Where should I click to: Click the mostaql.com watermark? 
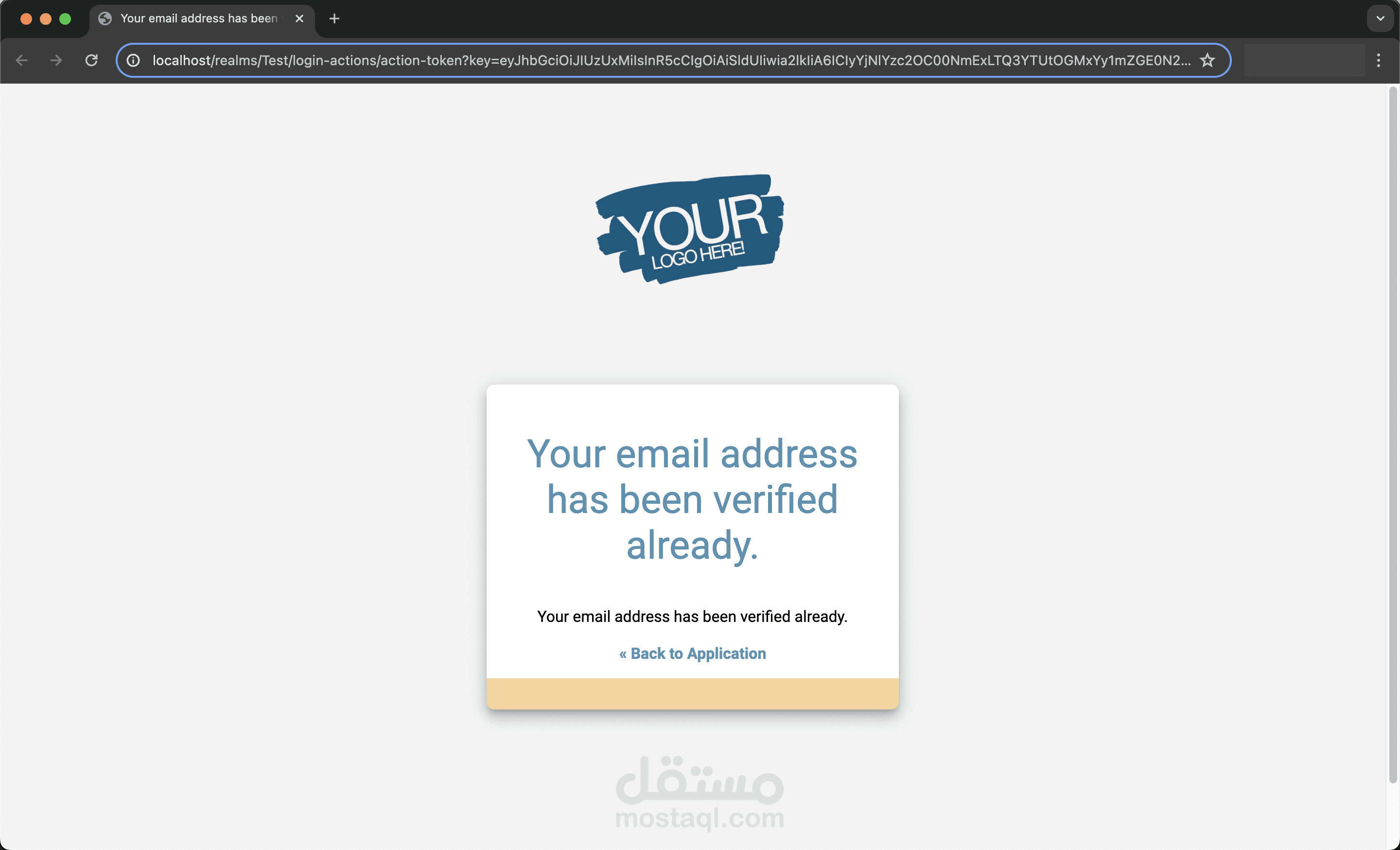(x=700, y=793)
